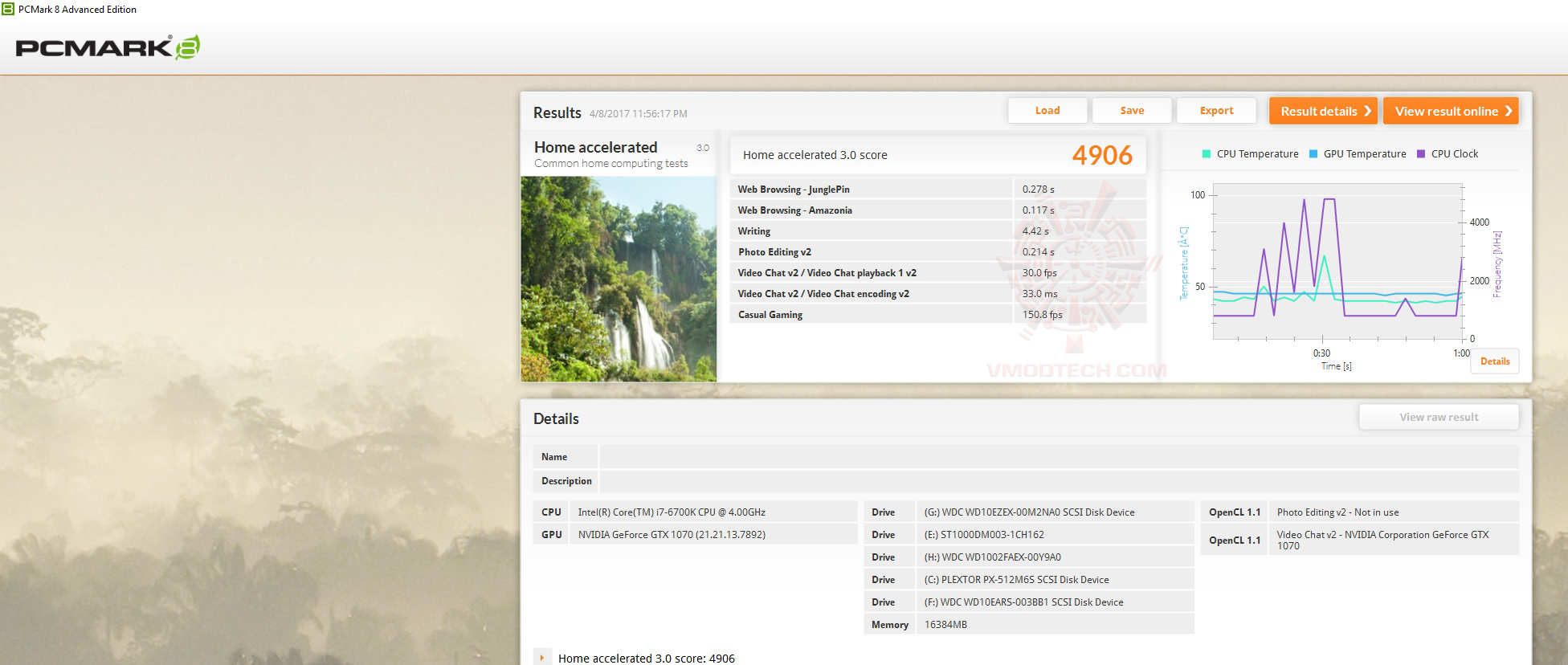1568x665 pixels.
Task: Select the Casual Gaming row
Action: click(937, 315)
